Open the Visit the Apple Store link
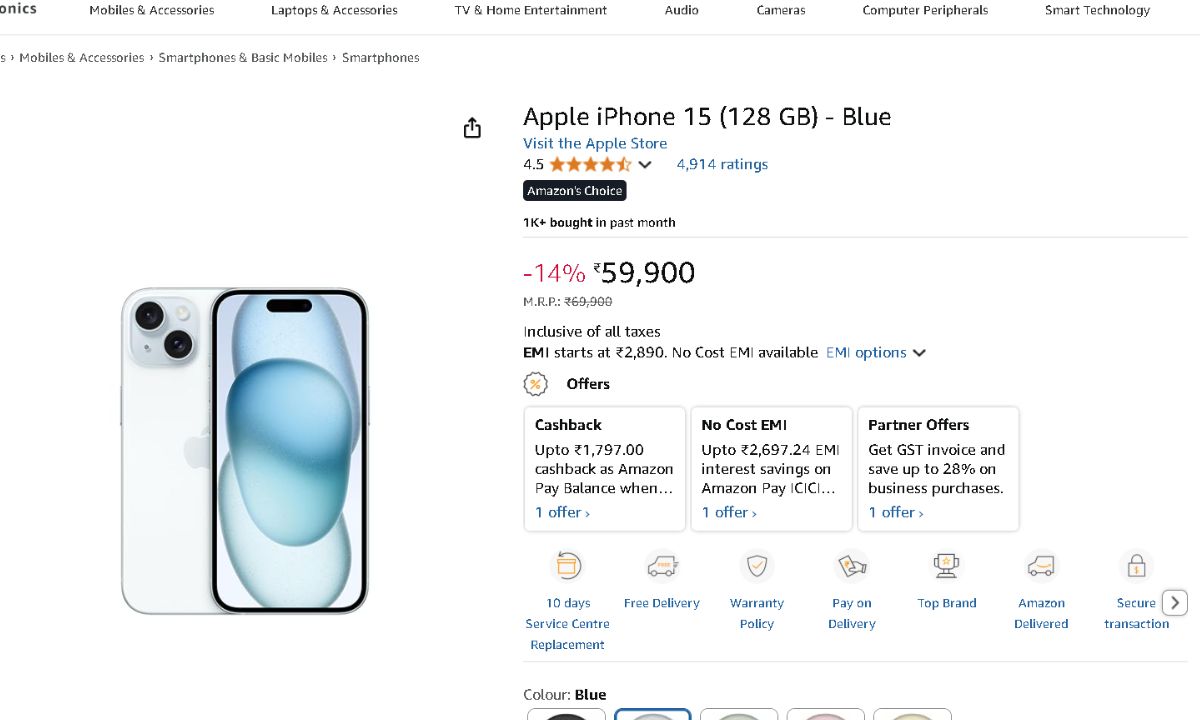Screen dimensions: 1200x720 pos(595,143)
